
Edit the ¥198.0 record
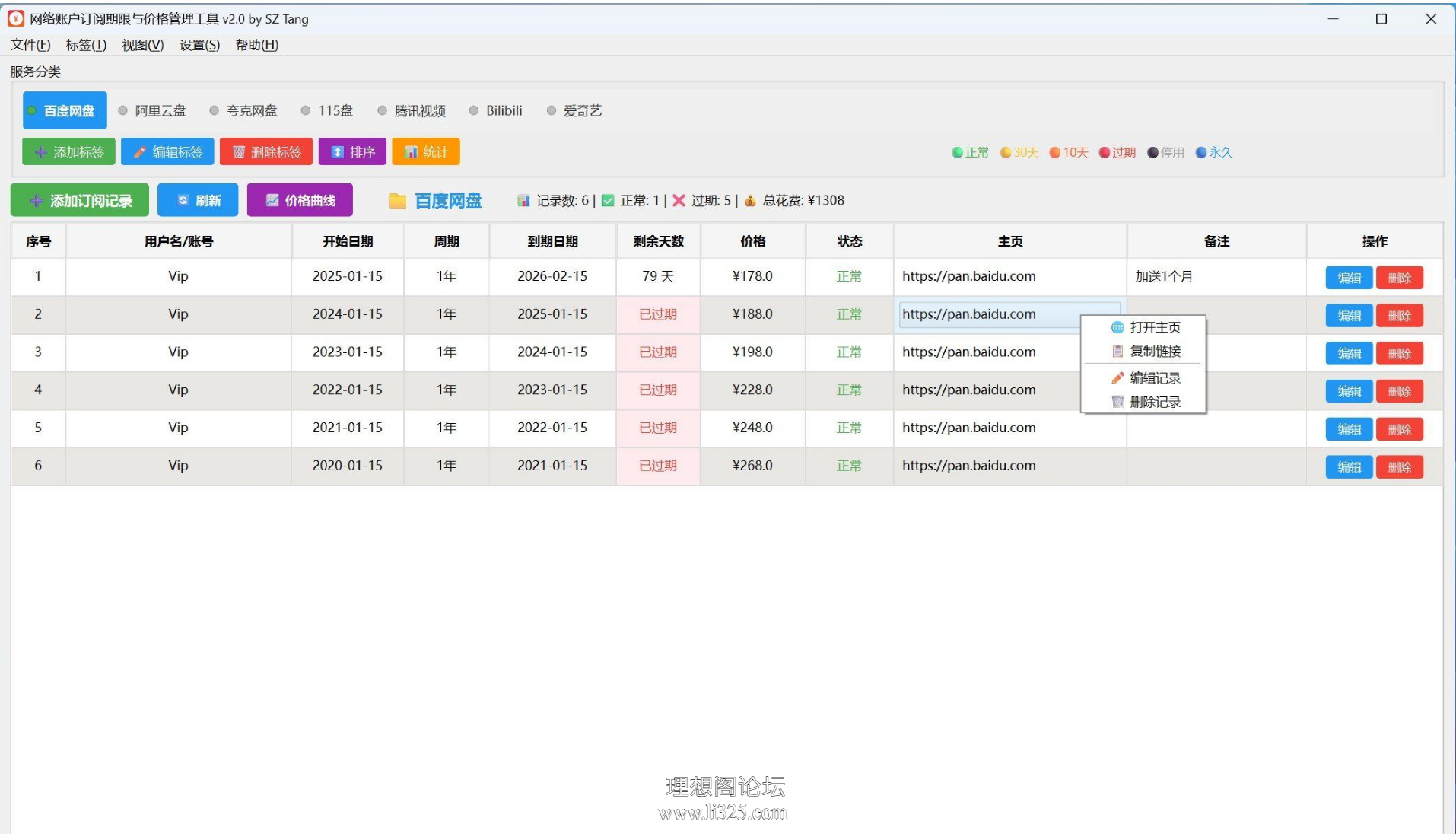(x=1350, y=353)
